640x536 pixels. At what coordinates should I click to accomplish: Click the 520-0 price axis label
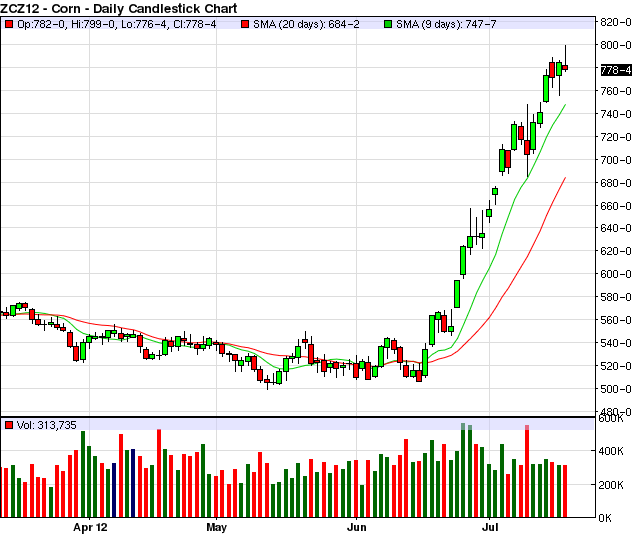(x=616, y=366)
